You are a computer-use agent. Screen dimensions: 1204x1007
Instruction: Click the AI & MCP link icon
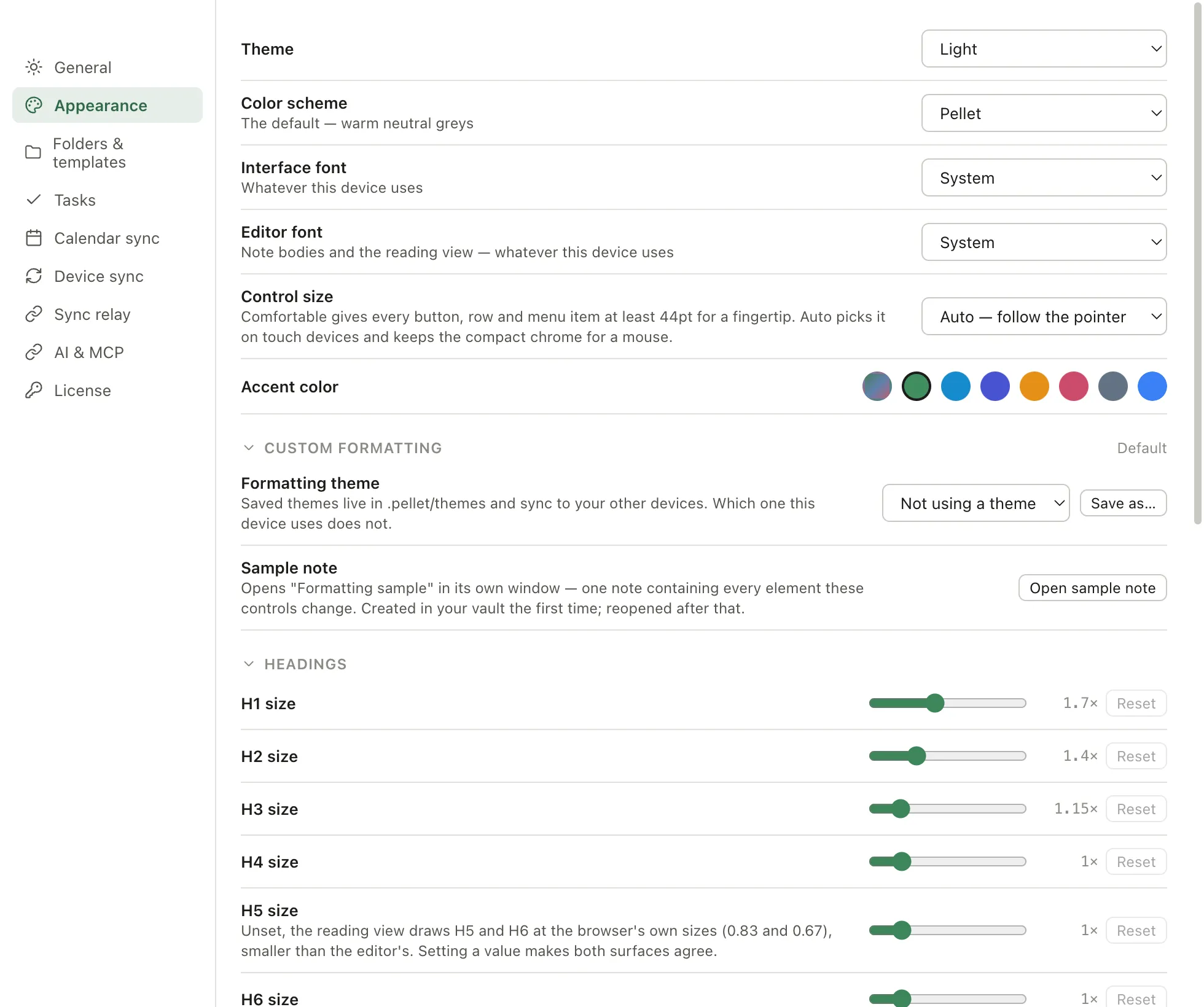coord(34,352)
